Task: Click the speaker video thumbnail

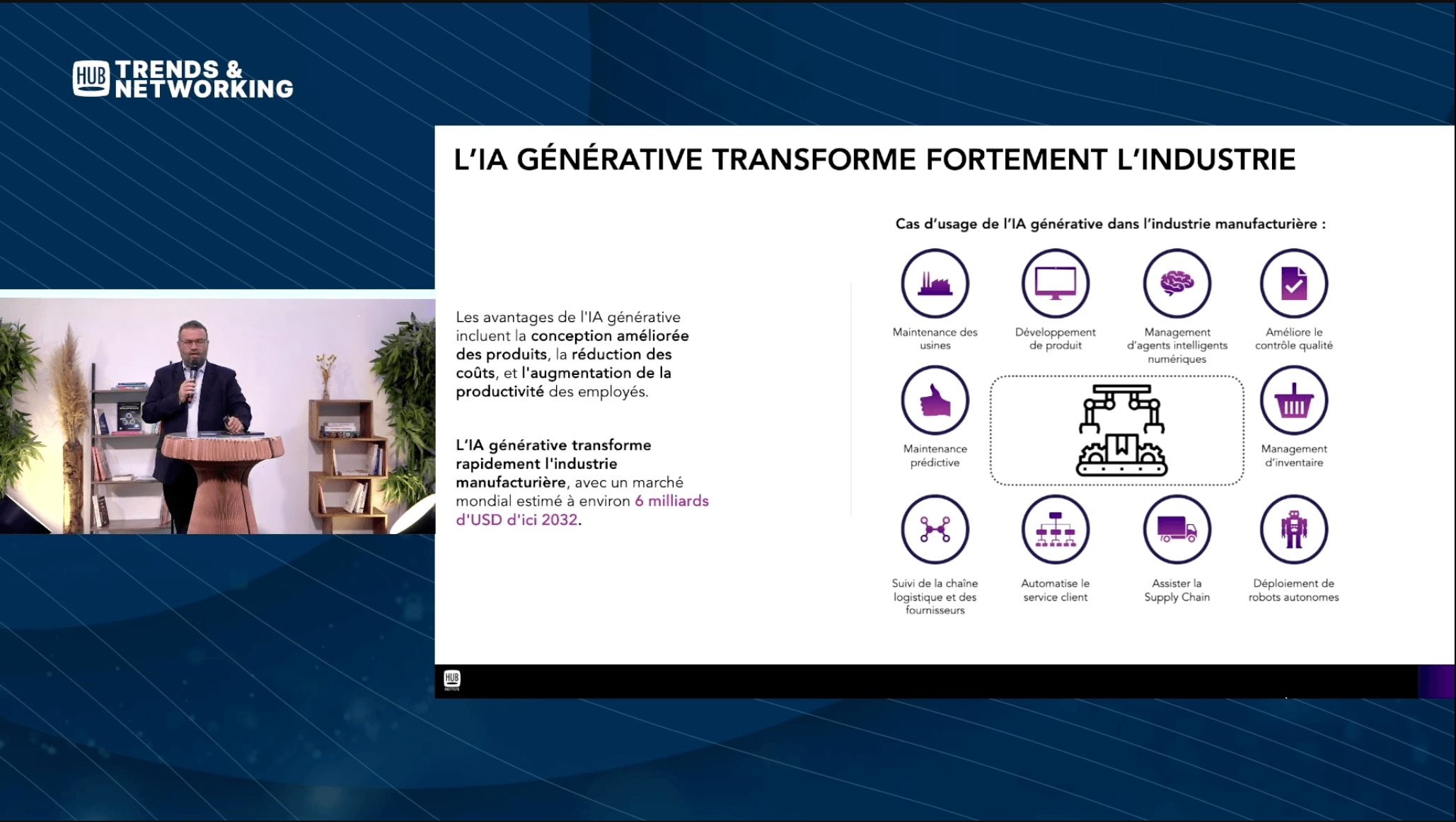Action: (x=217, y=416)
